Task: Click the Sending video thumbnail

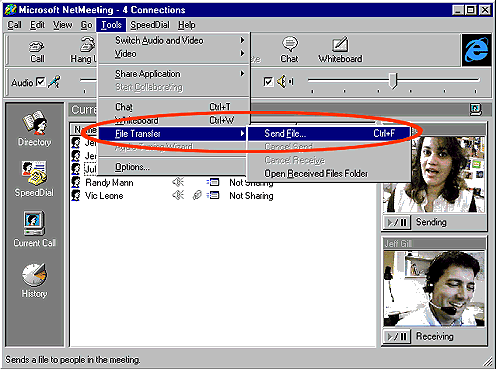Action: [434, 175]
